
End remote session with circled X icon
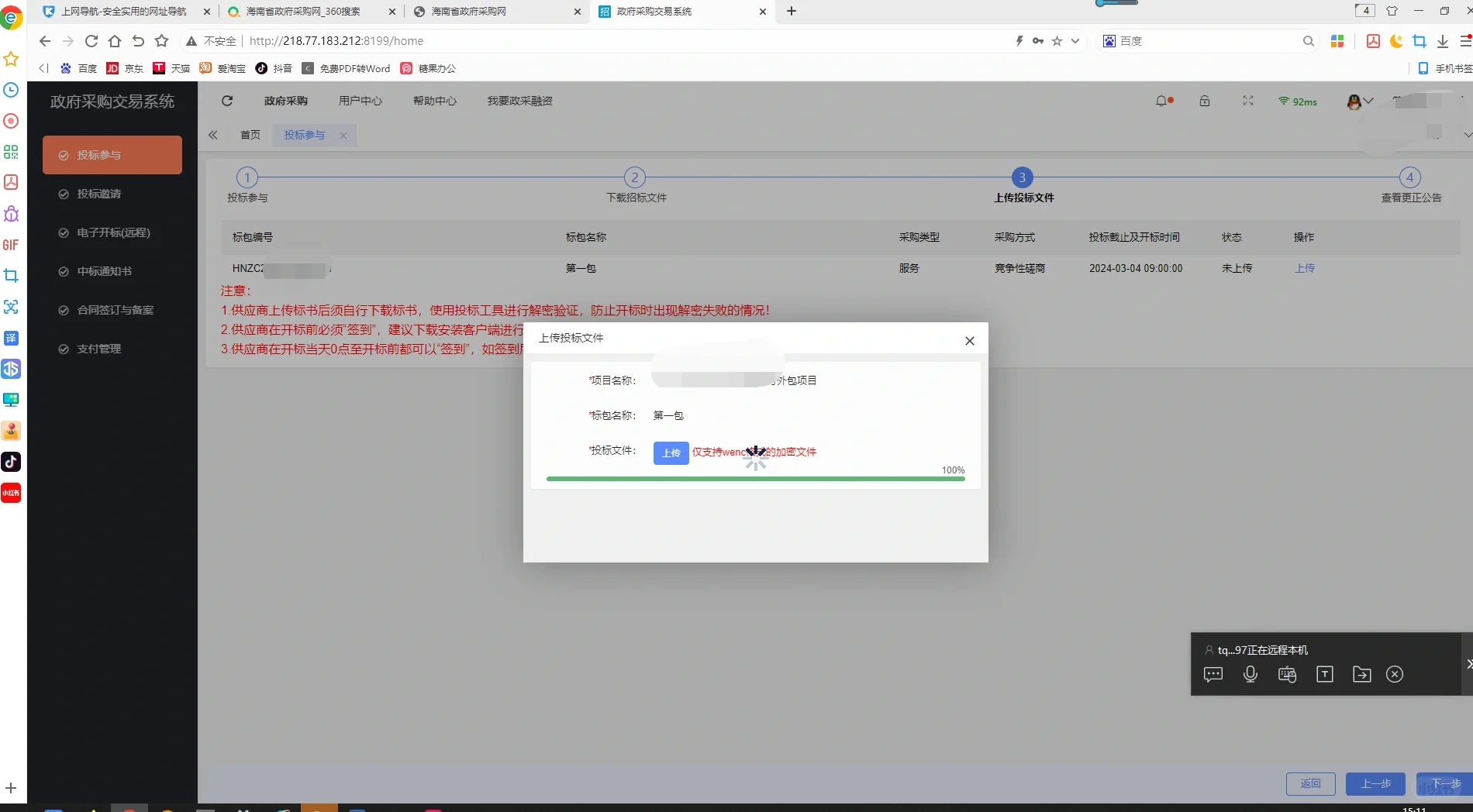1395,674
